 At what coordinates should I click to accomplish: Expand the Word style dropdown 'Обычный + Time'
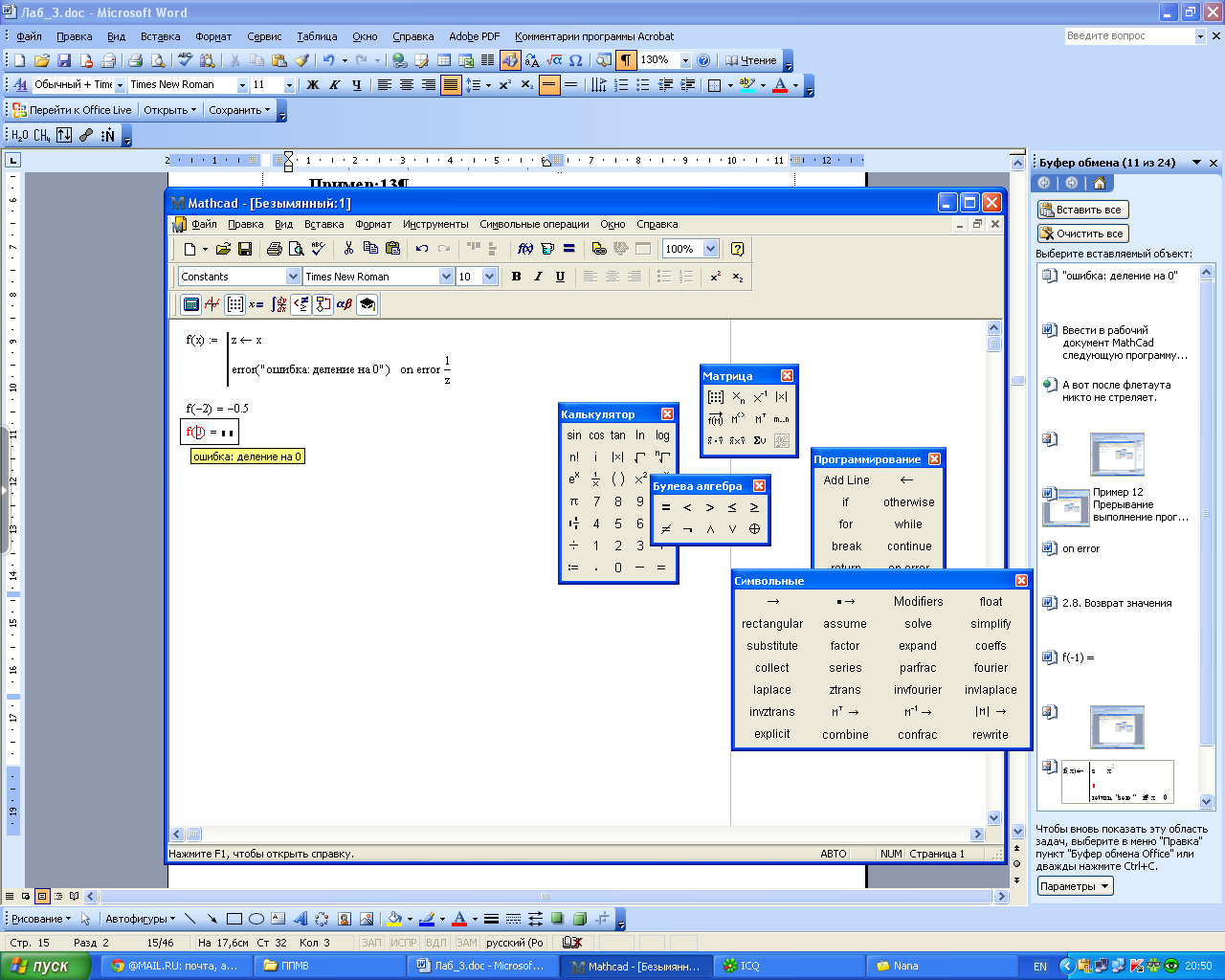point(120,85)
